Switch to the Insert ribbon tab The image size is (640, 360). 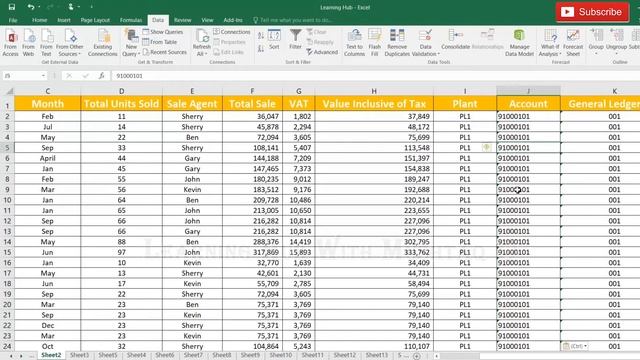tap(64, 20)
